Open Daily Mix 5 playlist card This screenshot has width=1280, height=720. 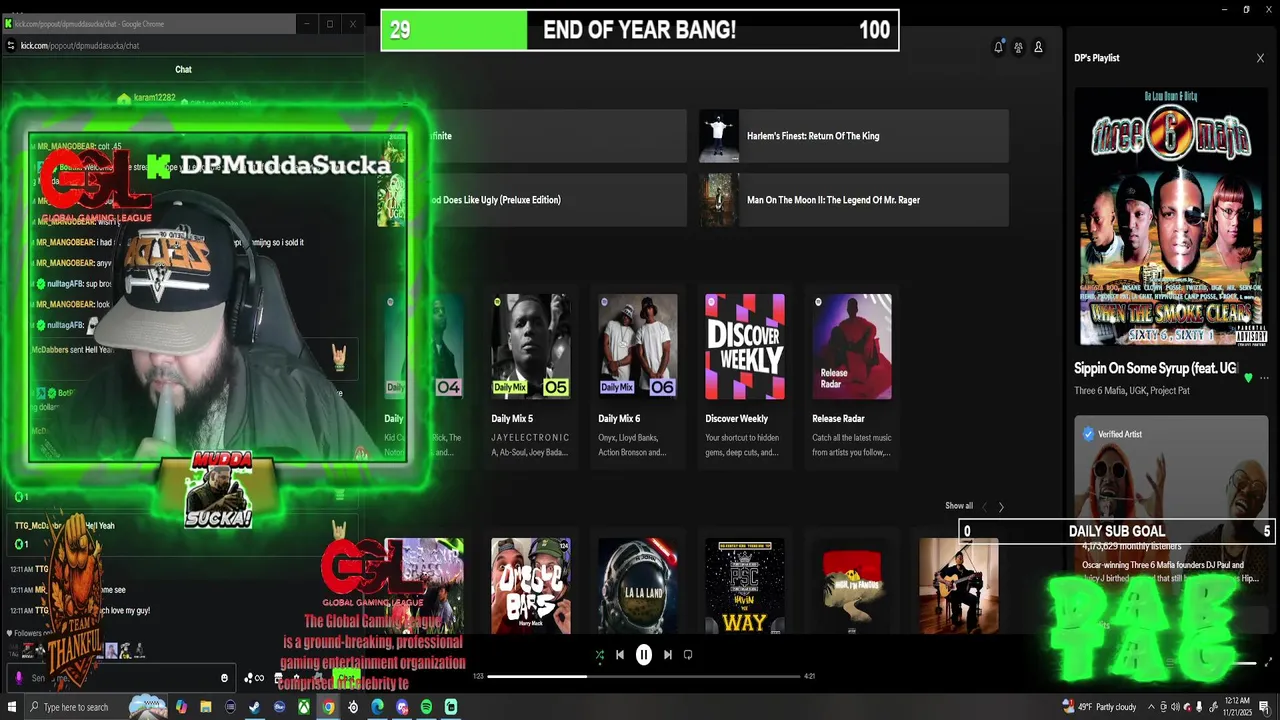531,377
